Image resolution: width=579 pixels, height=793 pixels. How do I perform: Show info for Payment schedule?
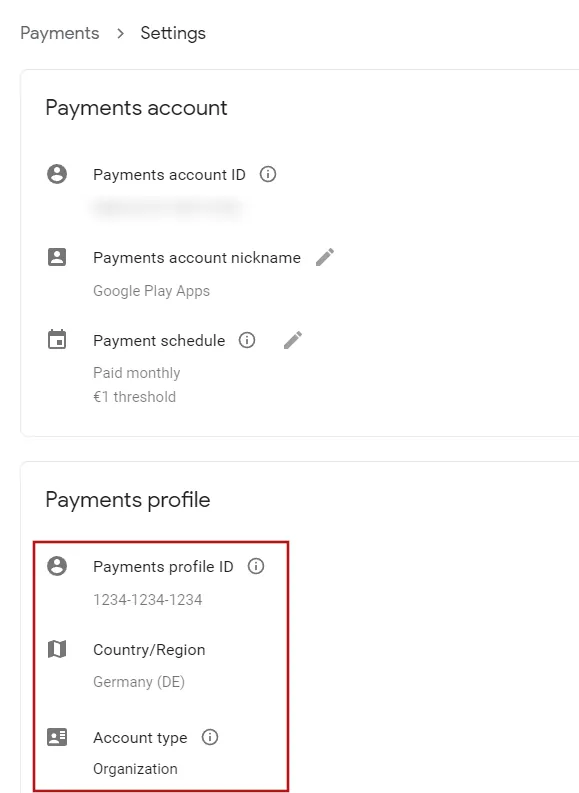(x=247, y=340)
